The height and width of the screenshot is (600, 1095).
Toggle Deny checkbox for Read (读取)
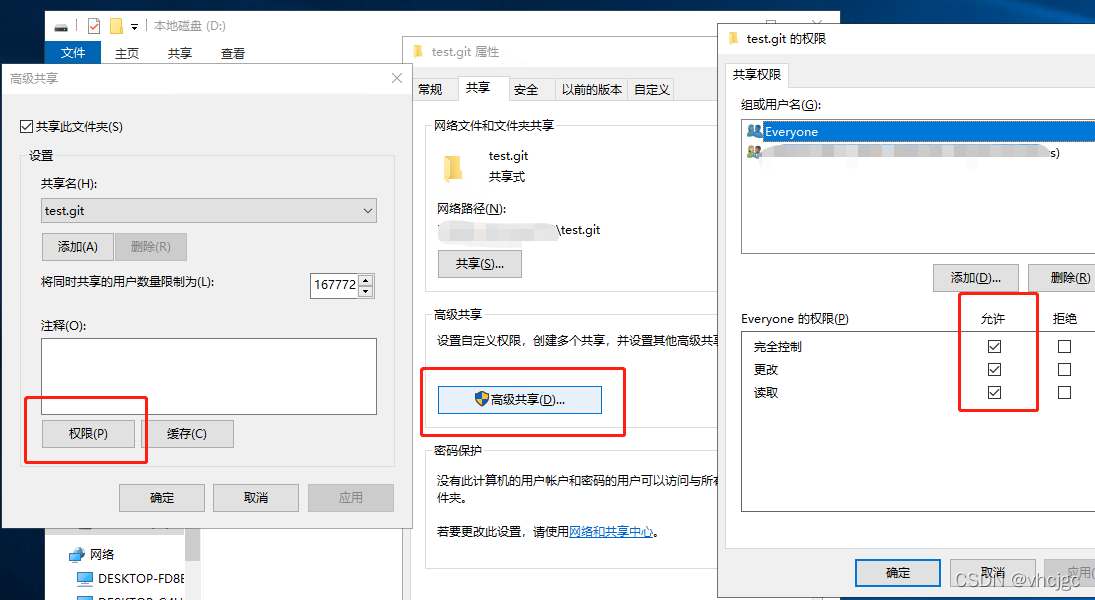click(1064, 393)
